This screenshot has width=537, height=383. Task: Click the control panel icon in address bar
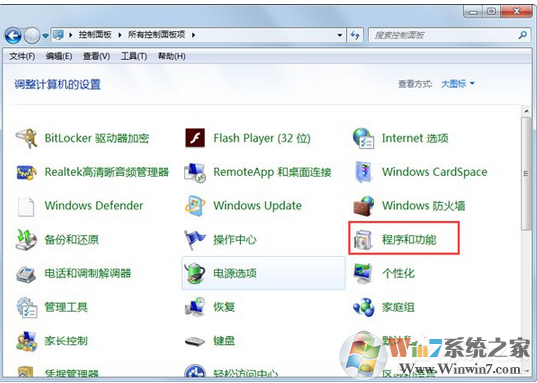point(59,35)
